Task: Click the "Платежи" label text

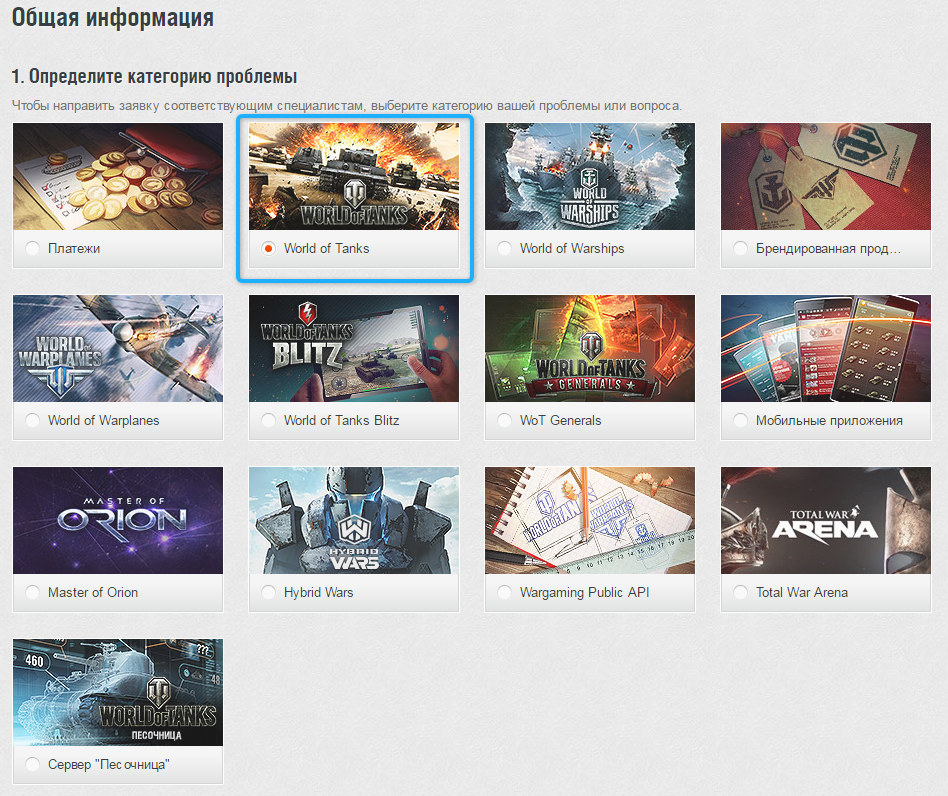Action: point(74,248)
